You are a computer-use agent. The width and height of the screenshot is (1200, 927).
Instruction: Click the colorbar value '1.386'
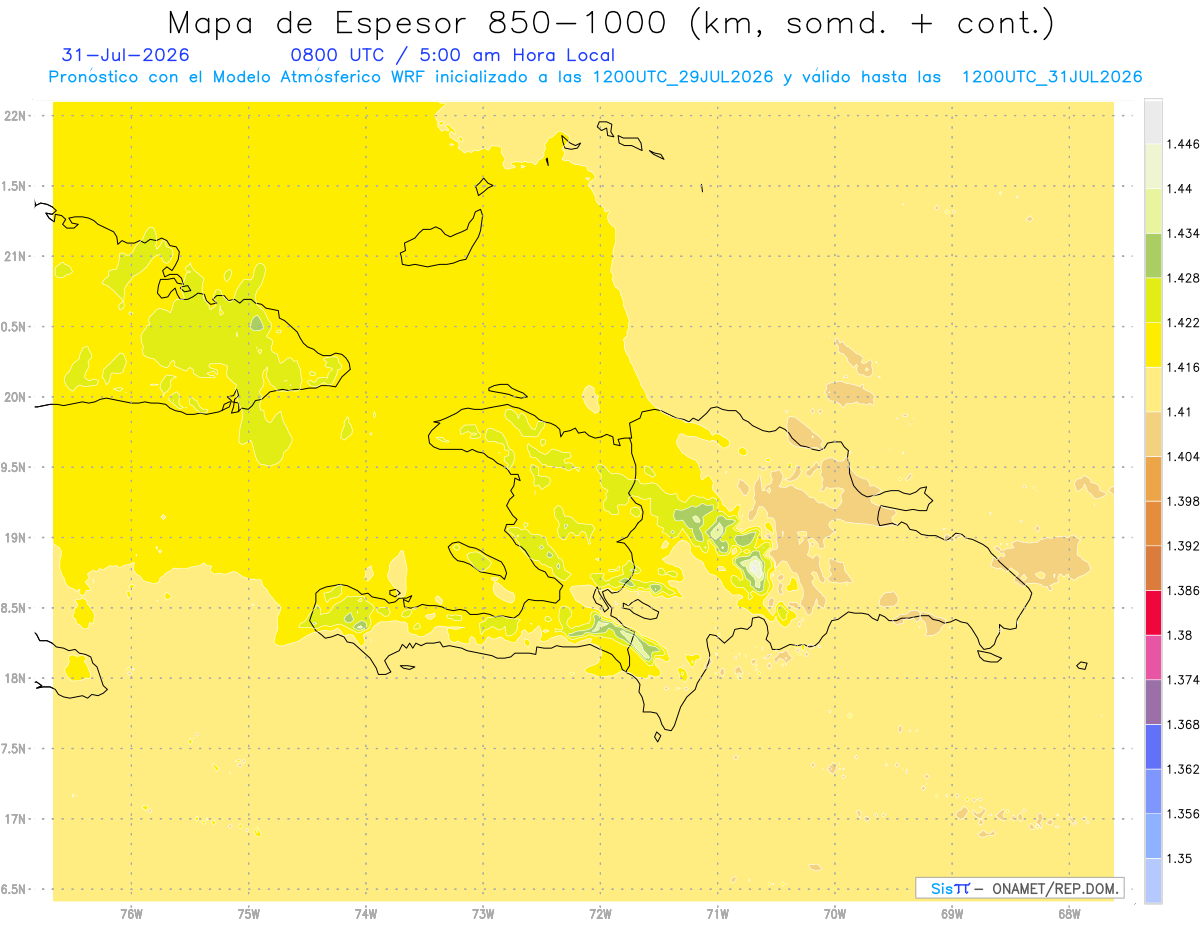pyautogui.click(x=1183, y=590)
